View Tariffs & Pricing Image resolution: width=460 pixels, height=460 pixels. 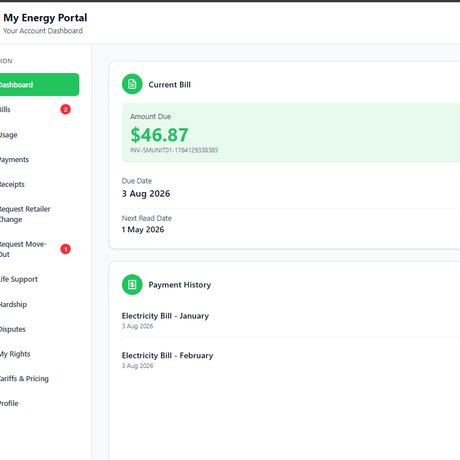tap(39, 378)
